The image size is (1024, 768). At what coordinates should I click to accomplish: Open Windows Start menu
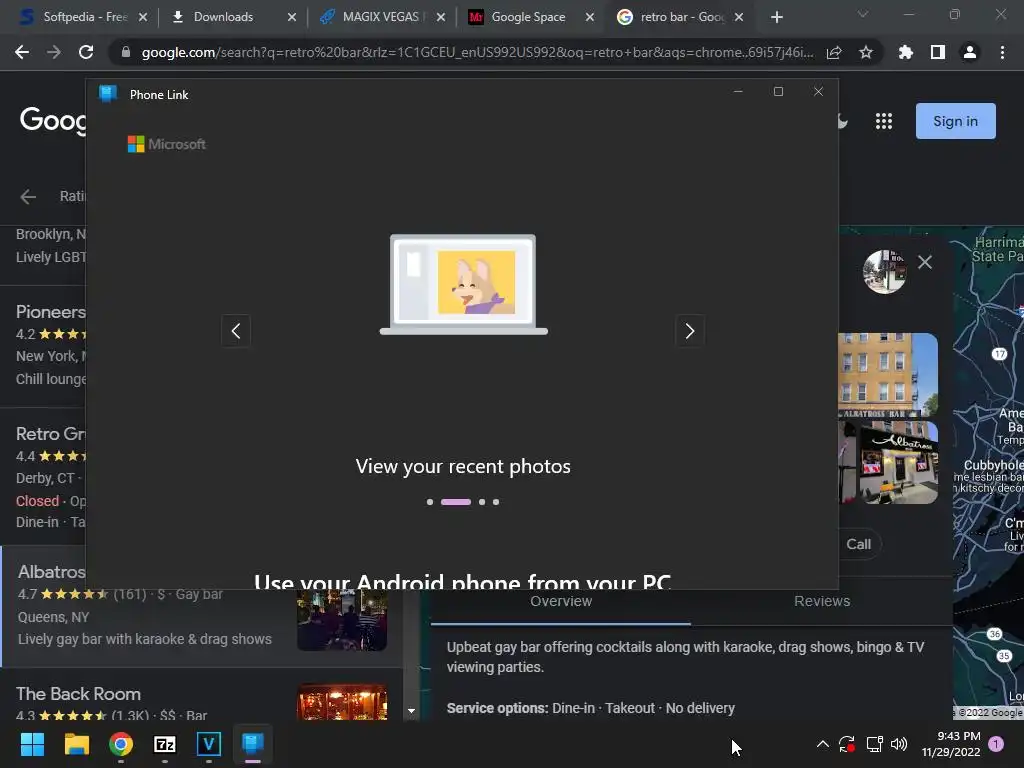(x=32, y=744)
